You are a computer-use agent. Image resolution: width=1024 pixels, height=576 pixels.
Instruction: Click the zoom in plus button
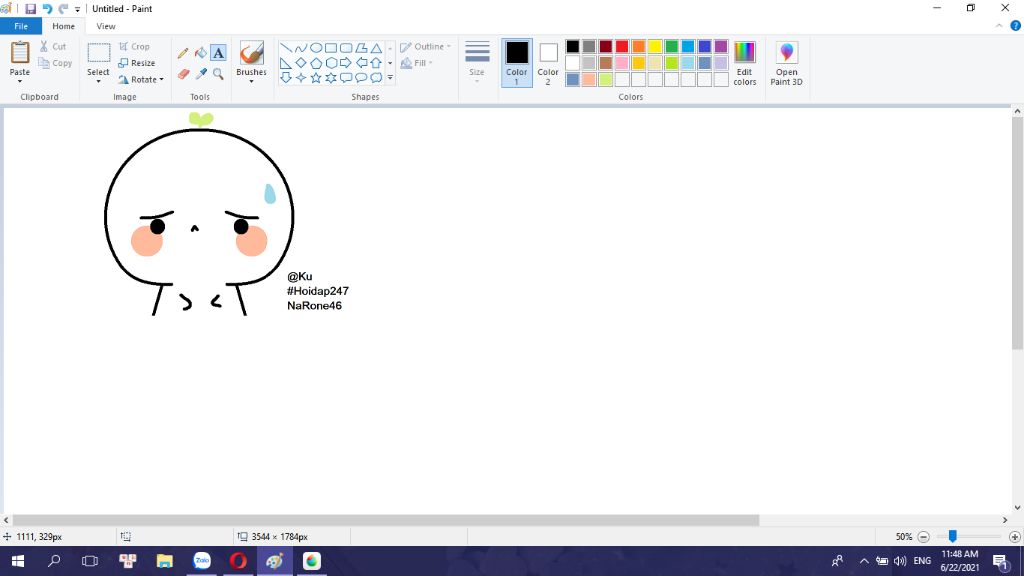(1014, 537)
